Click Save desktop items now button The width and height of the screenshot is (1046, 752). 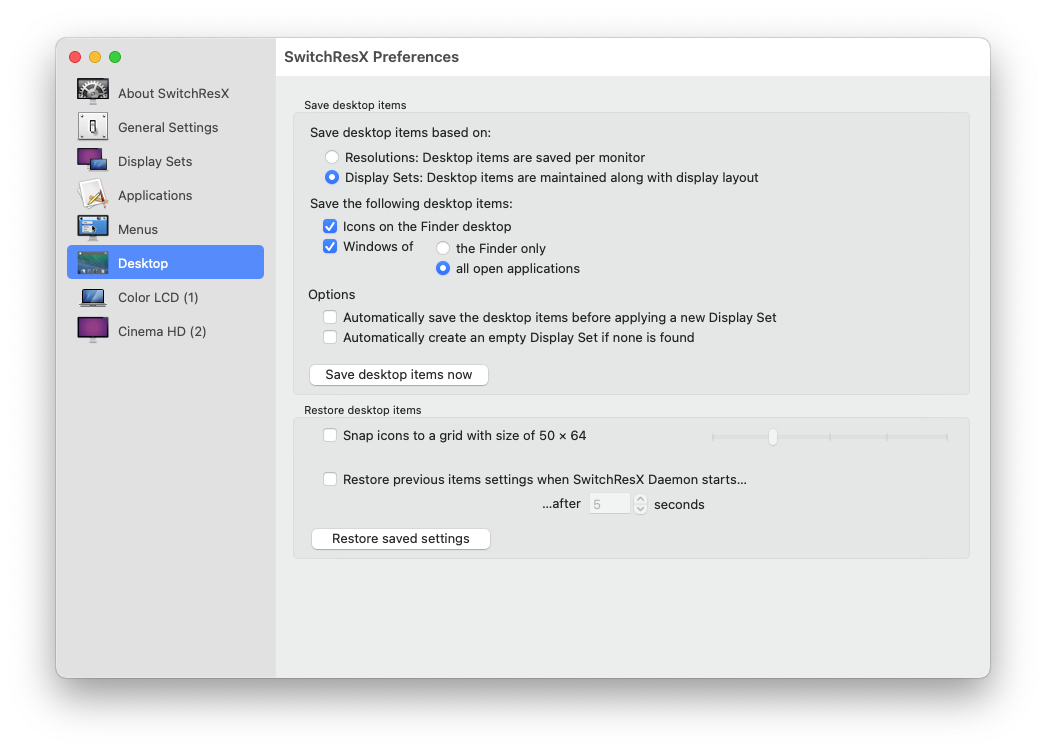(399, 374)
